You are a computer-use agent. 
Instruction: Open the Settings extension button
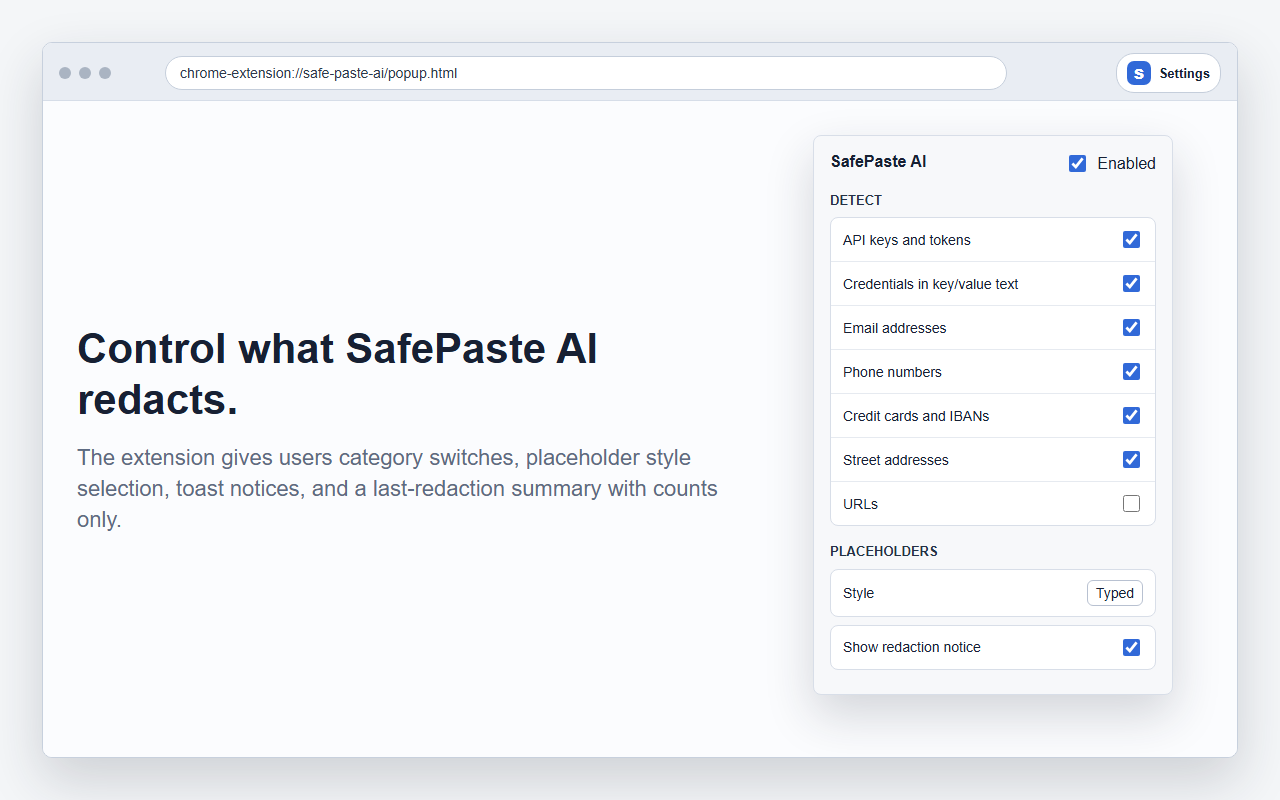(1168, 73)
